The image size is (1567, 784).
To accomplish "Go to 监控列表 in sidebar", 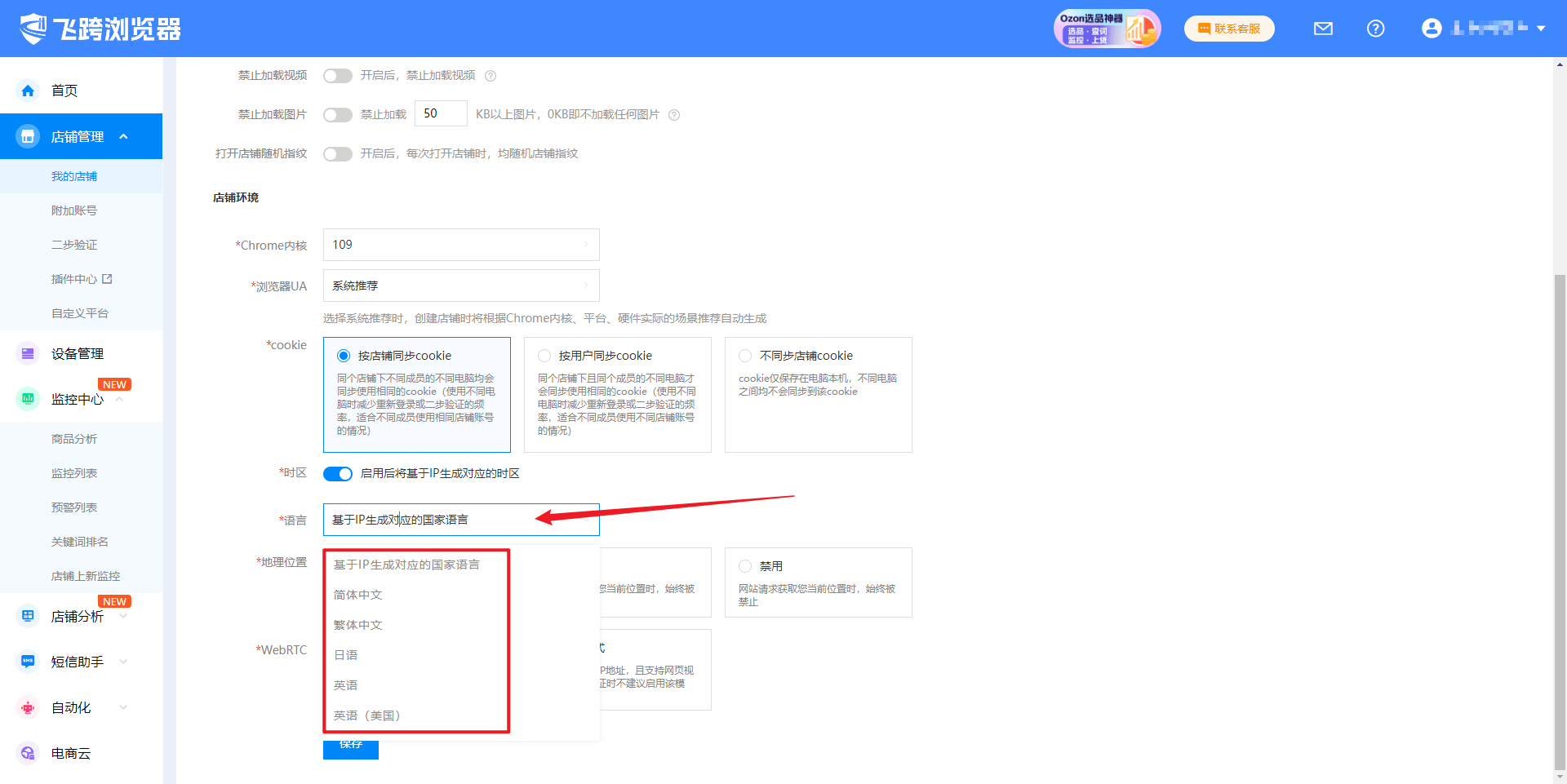I will (74, 473).
